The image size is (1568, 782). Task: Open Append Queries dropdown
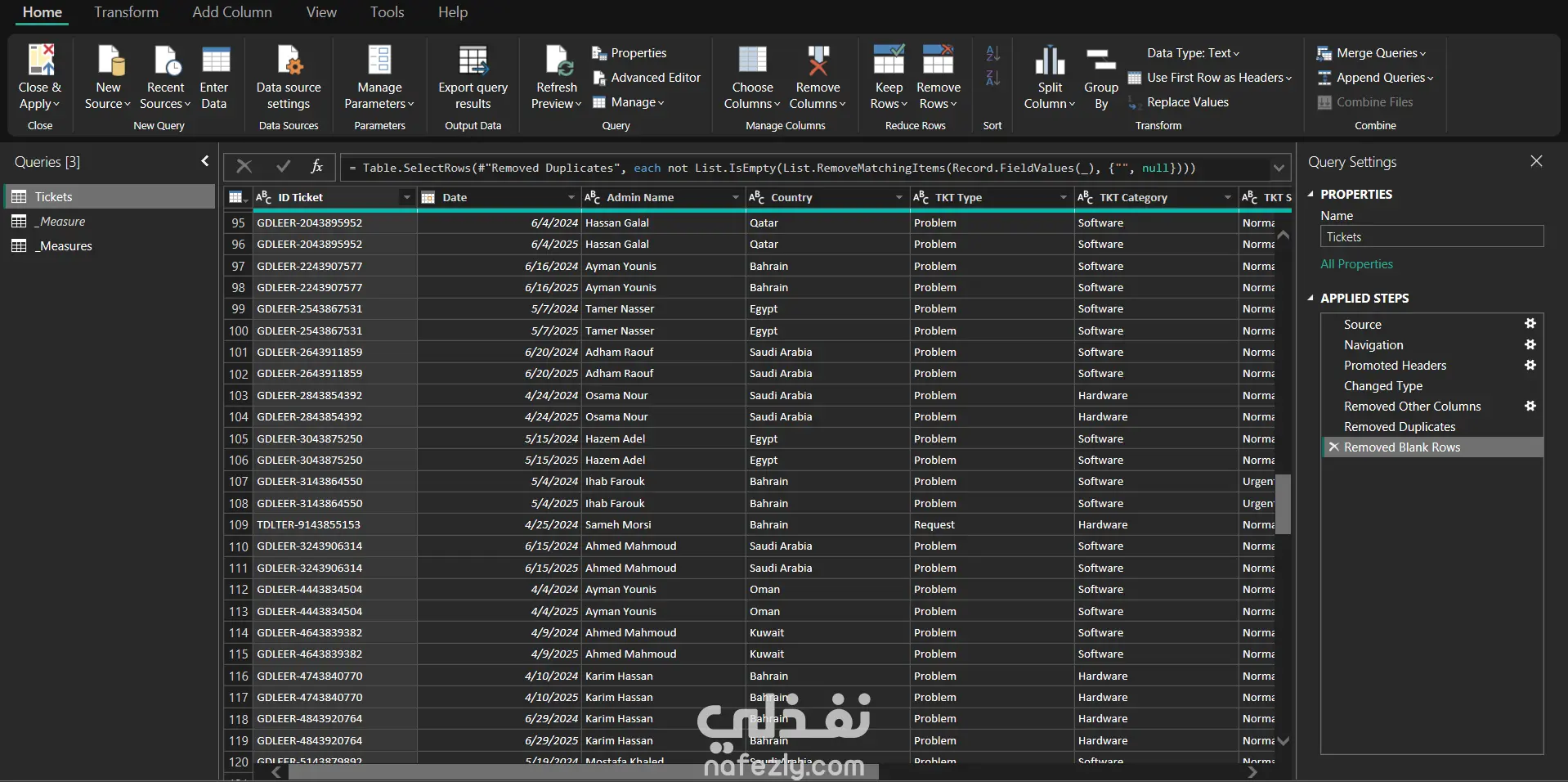tap(1375, 78)
